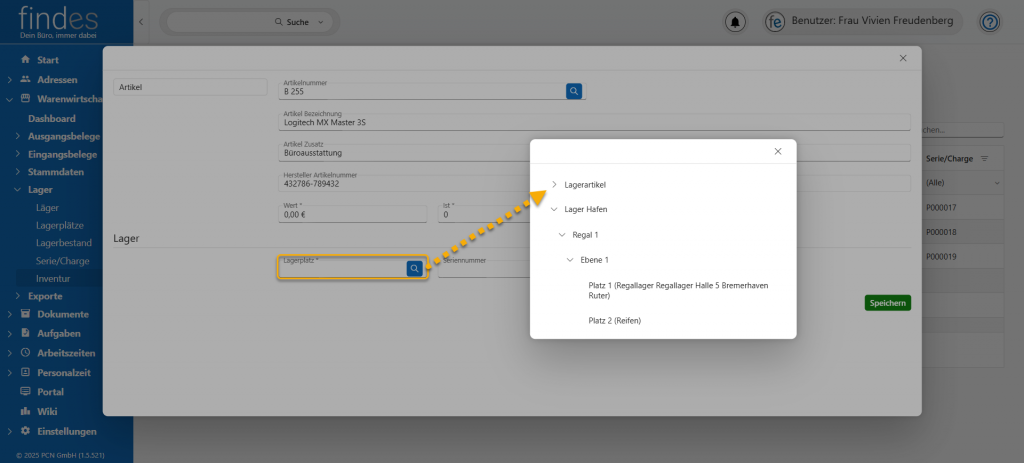Open the Wiki sidebar item
Image resolution: width=1024 pixels, height=463 pixels.
[x=47, y=411]
